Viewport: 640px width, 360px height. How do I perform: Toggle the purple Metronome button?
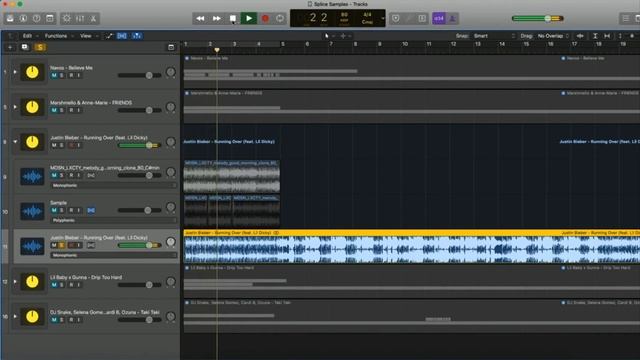click(x=452, y=18)
